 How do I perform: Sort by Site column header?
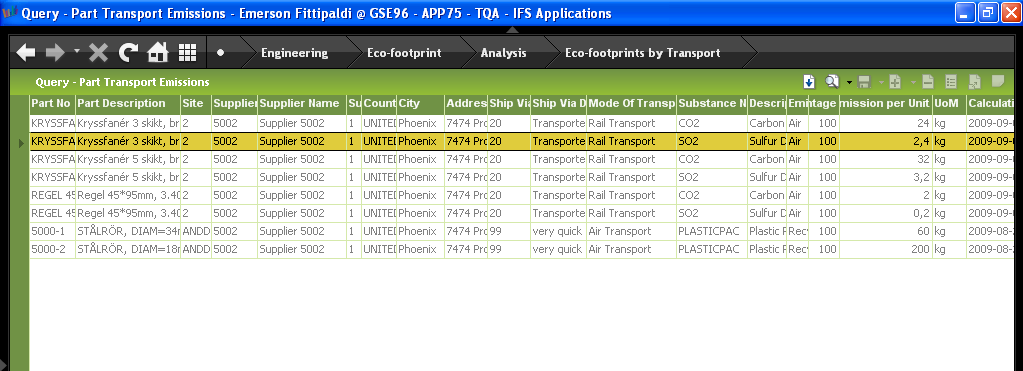tap(196, 104)
